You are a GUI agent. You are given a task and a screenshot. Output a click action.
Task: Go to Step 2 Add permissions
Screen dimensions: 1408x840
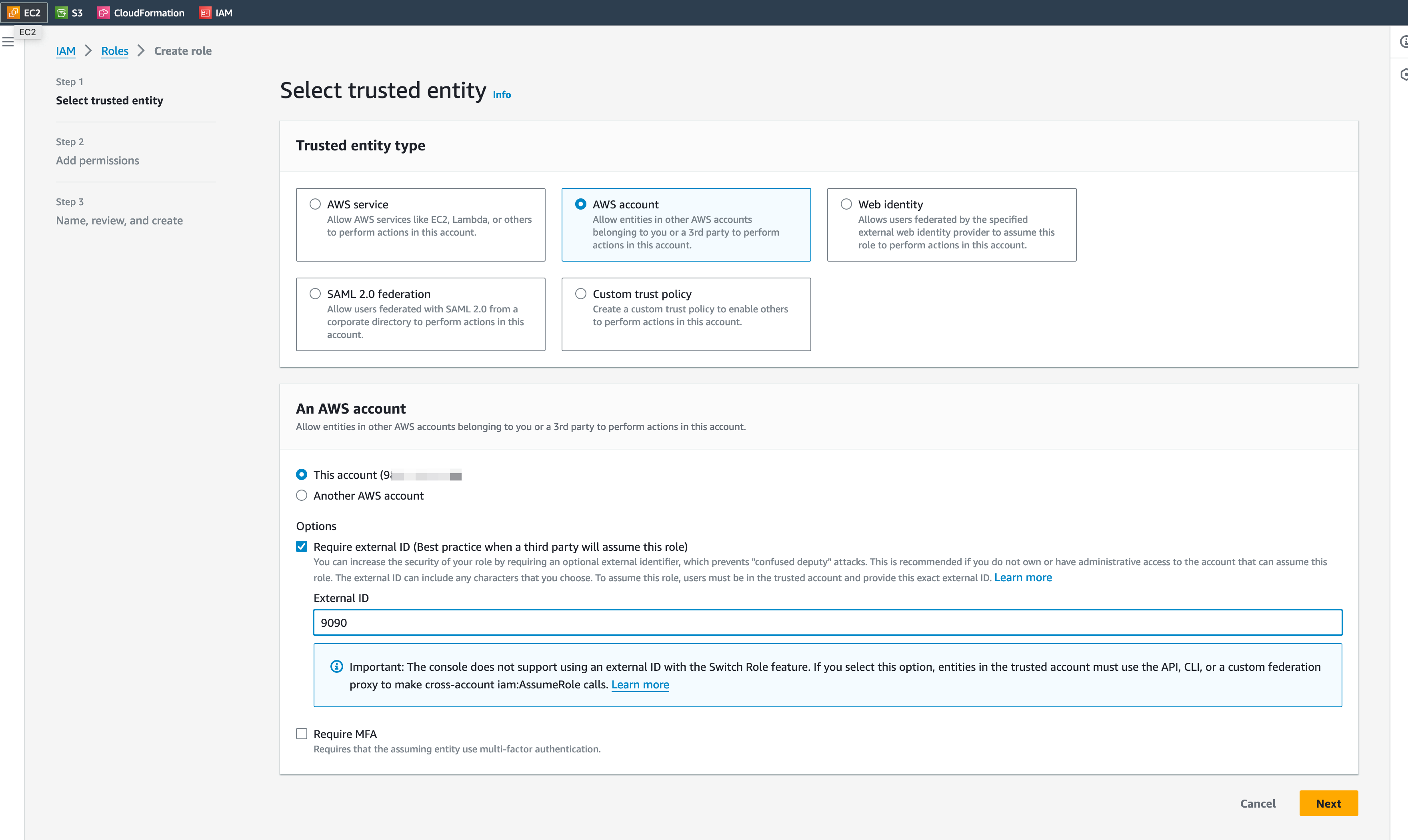(x=97, y=160)
